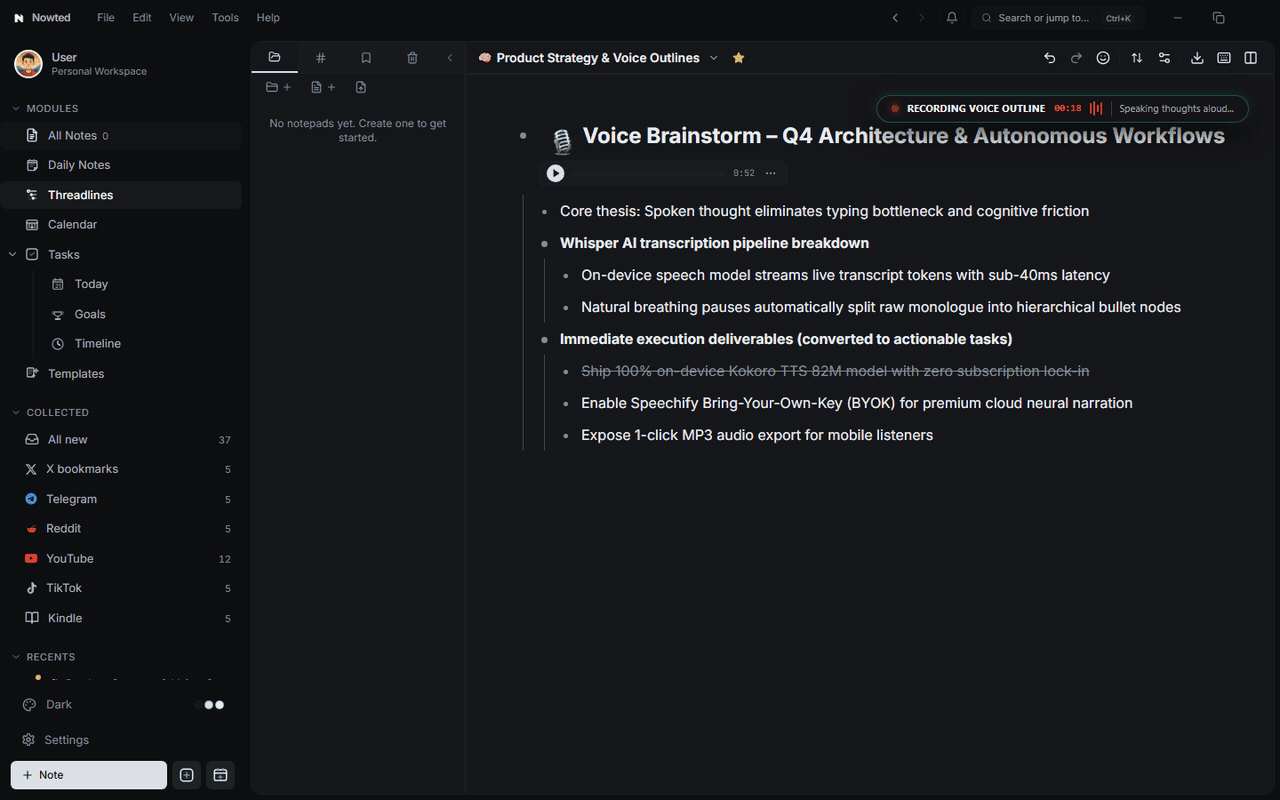Collapse the notepads side panel chevron
The width and height of the screenshot is (1280, 800).
(450, 58)
